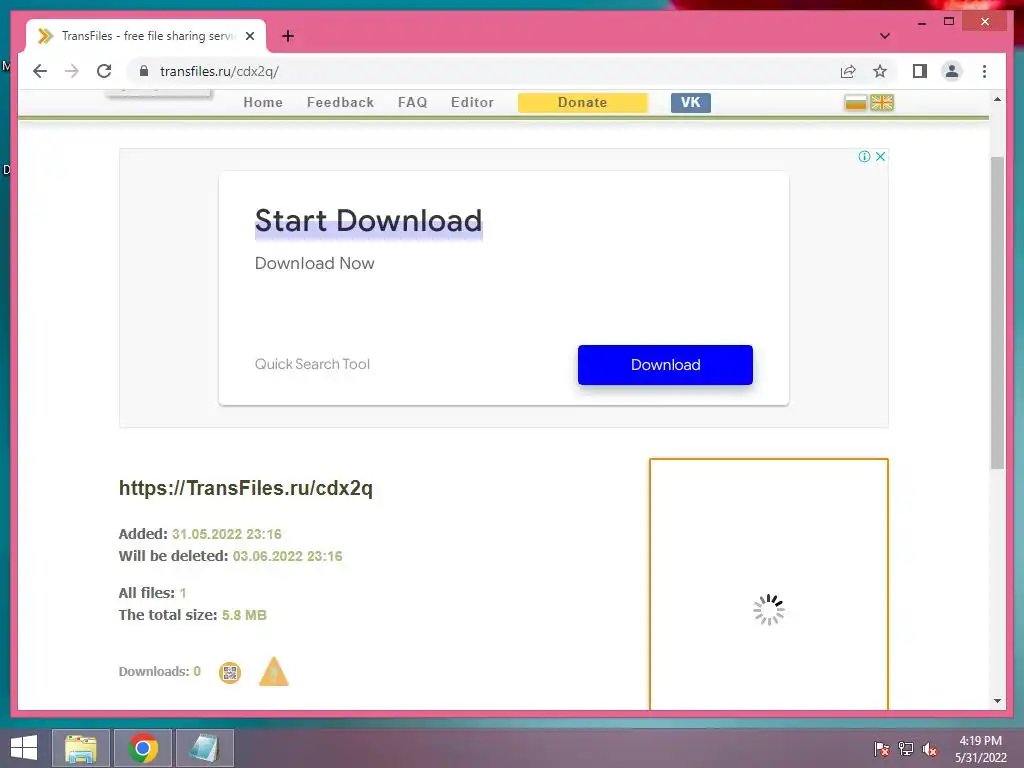Open the taskbar clock and date

pyautogui.click(x=980, y=749)
